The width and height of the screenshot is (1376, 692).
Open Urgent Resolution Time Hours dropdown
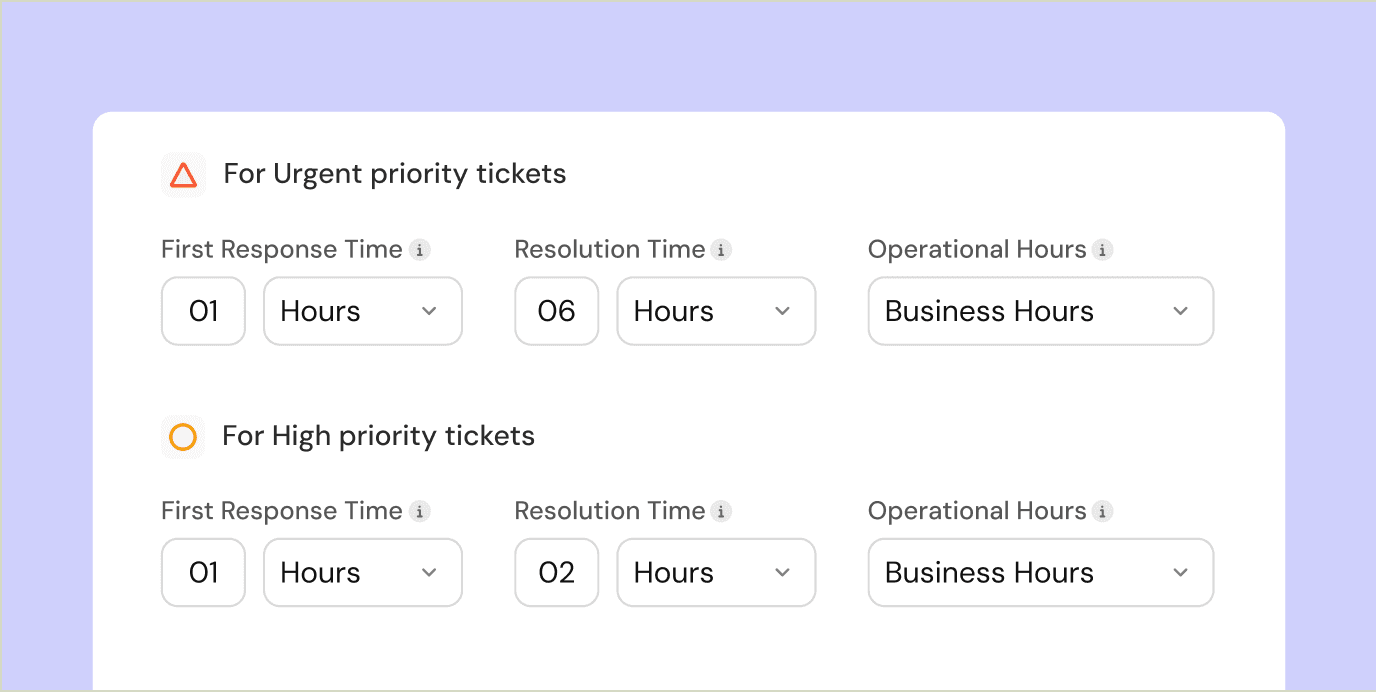click(716, 311)
